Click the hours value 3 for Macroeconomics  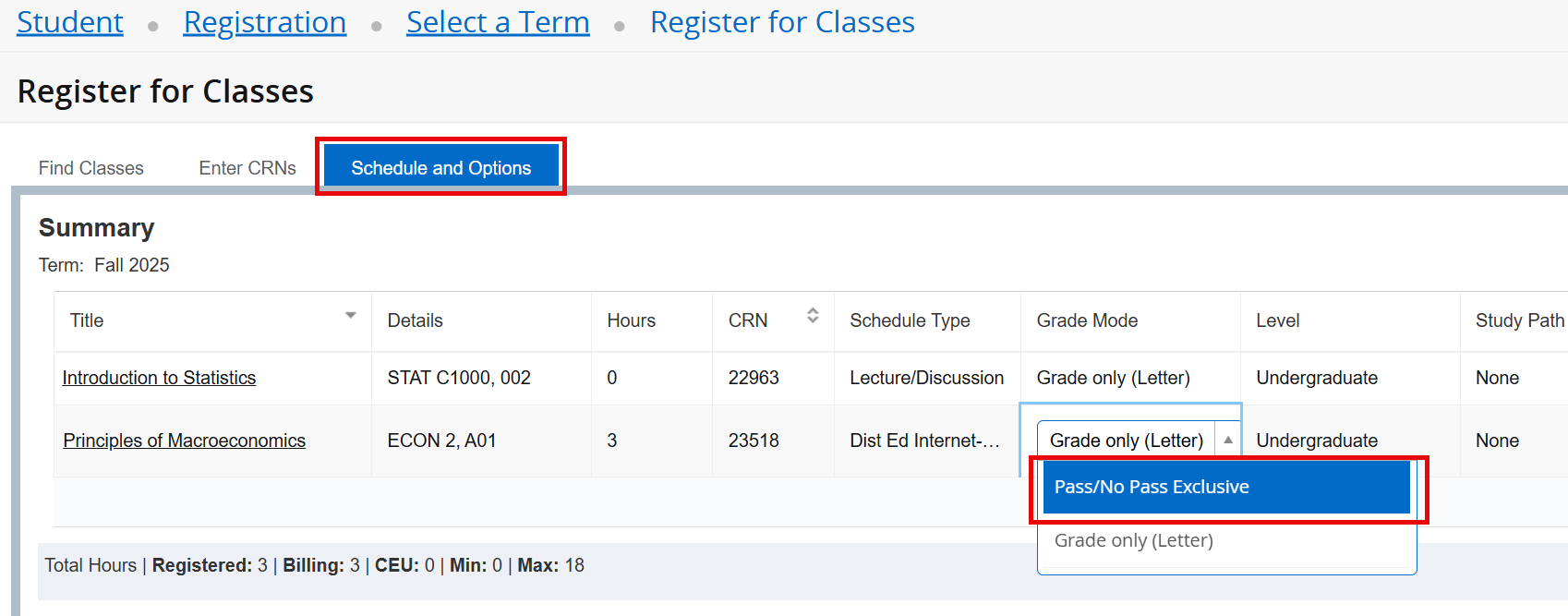tap(612, 441)
